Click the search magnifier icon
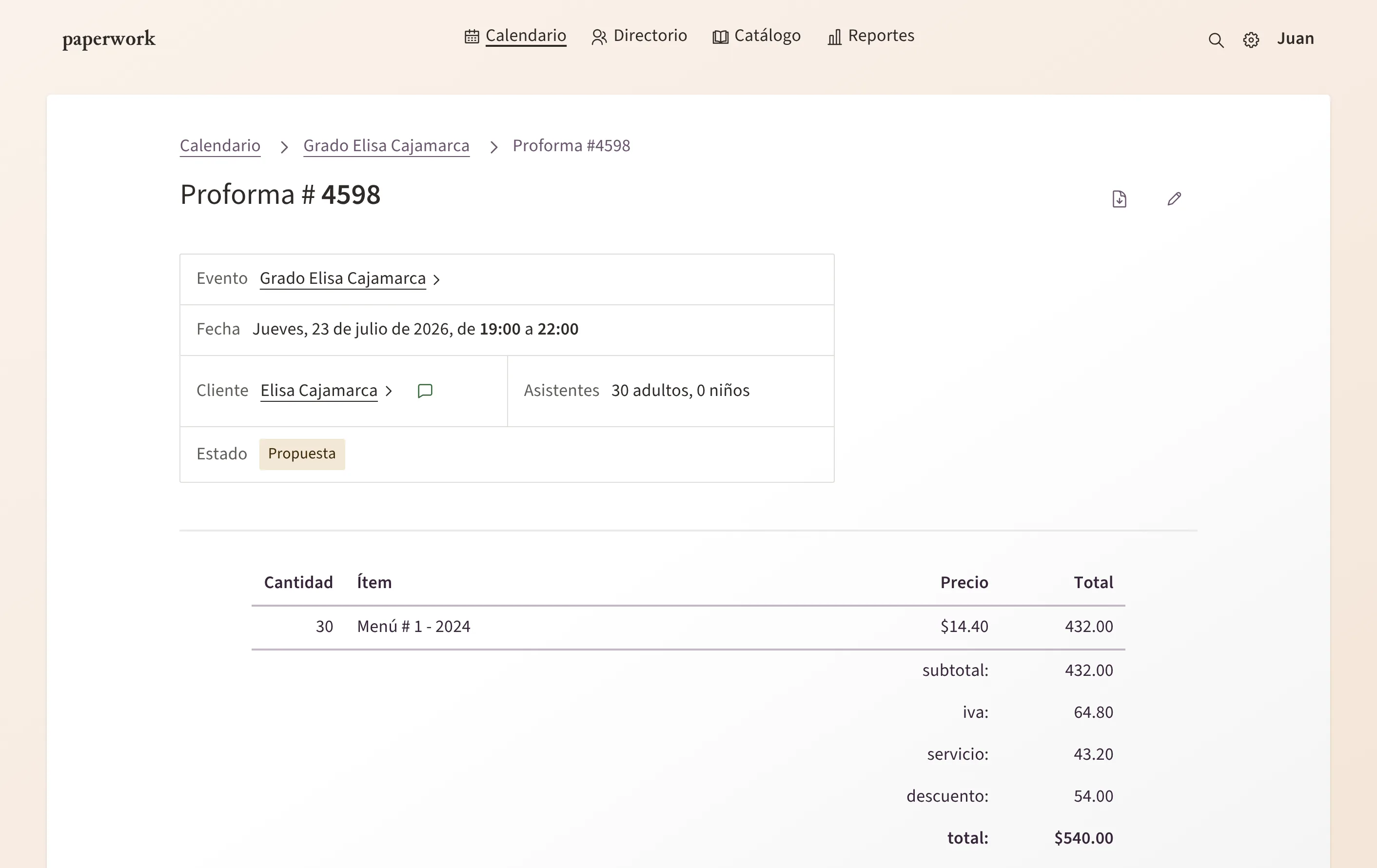The height and width of the screenshot is (868, 1377). click(x=1216, y=40)
